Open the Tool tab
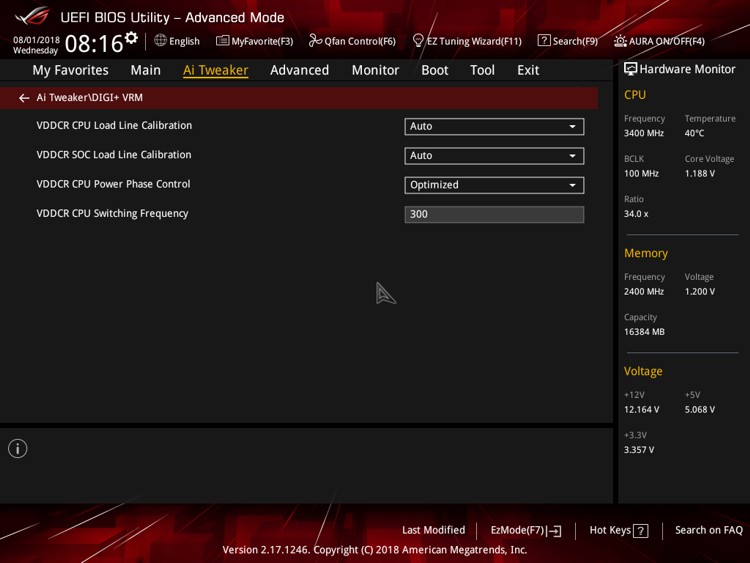 pyautogui.click(x=482, y=70)
